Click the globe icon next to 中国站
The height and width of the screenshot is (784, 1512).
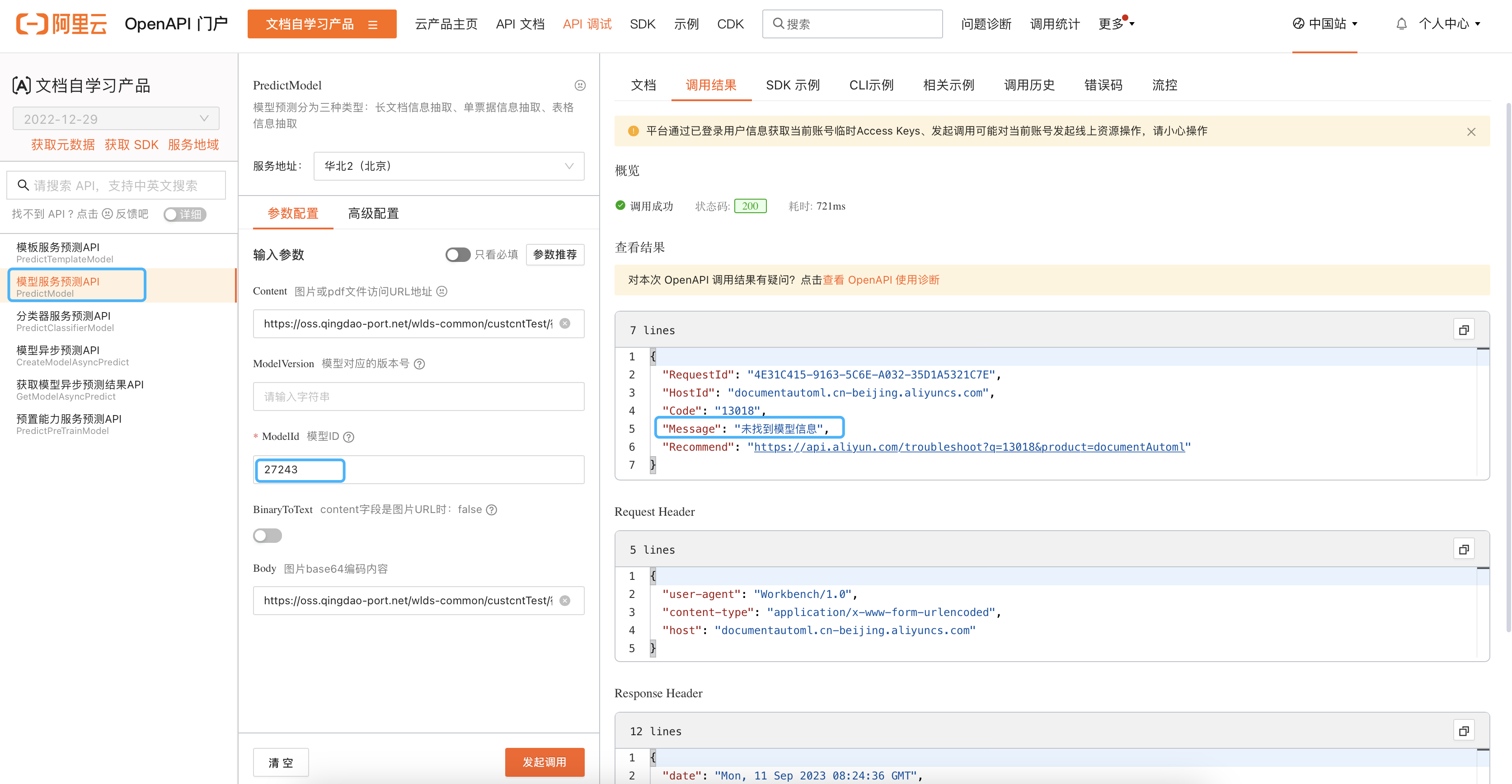[1298, 23]
